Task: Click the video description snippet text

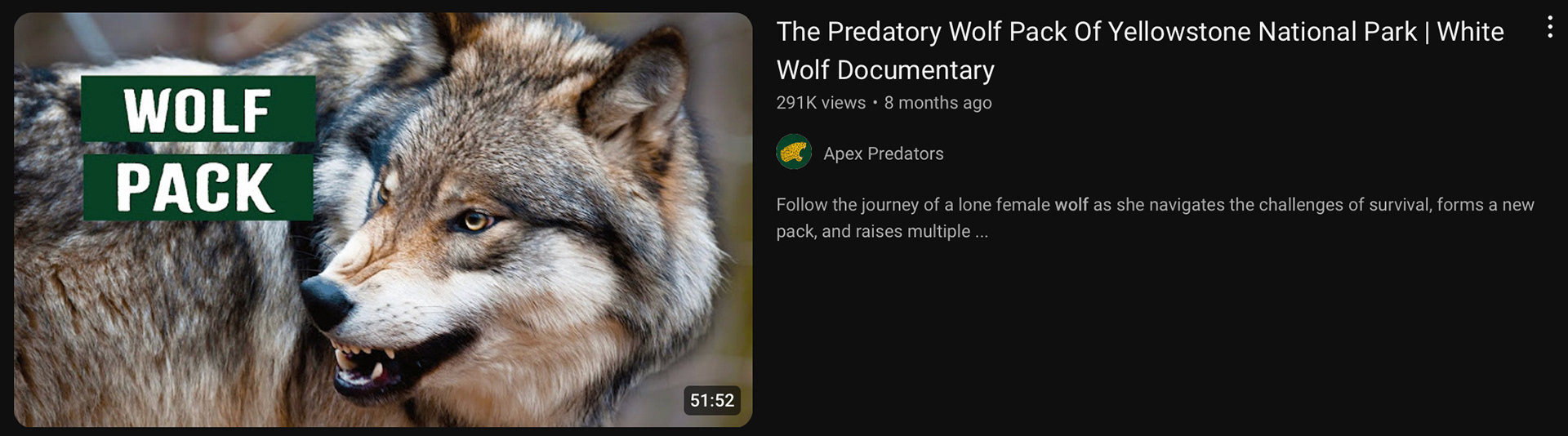Action: tap(1155, 218)
